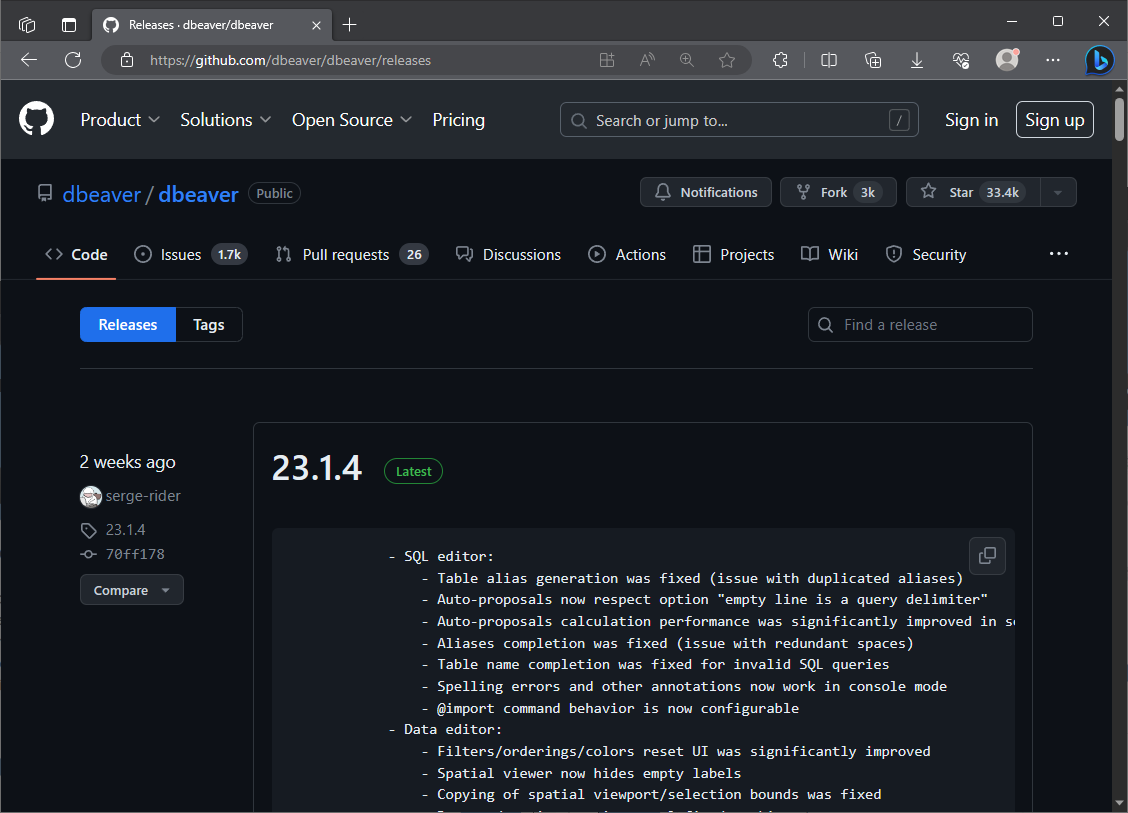Open serge-rider's profile link
The height and width of the screenshot is (813, 1128).
click(142, 496)
